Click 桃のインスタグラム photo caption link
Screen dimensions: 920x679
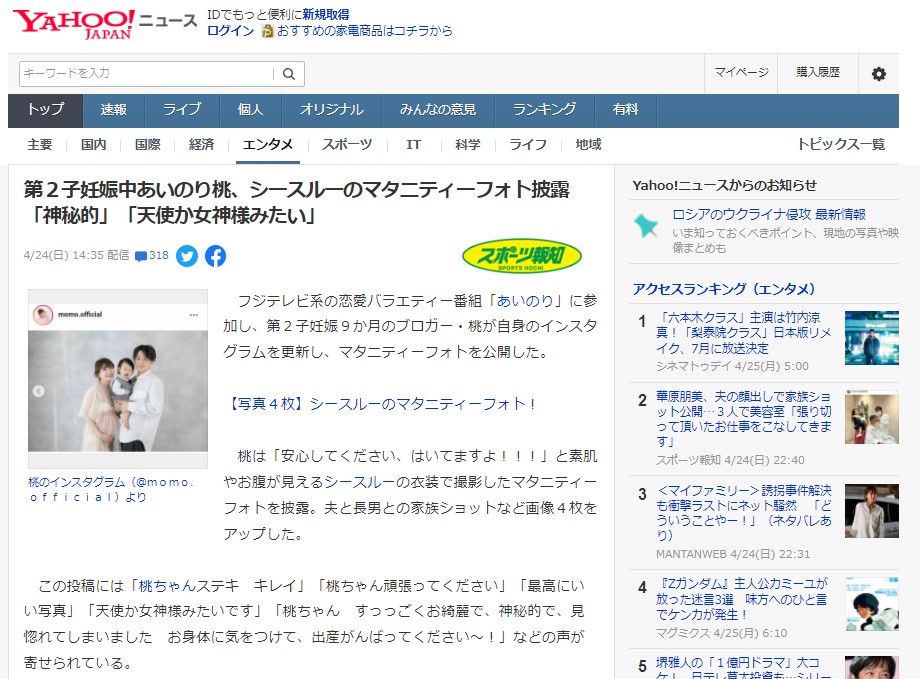pyautogui.click(x=111, y=489)
